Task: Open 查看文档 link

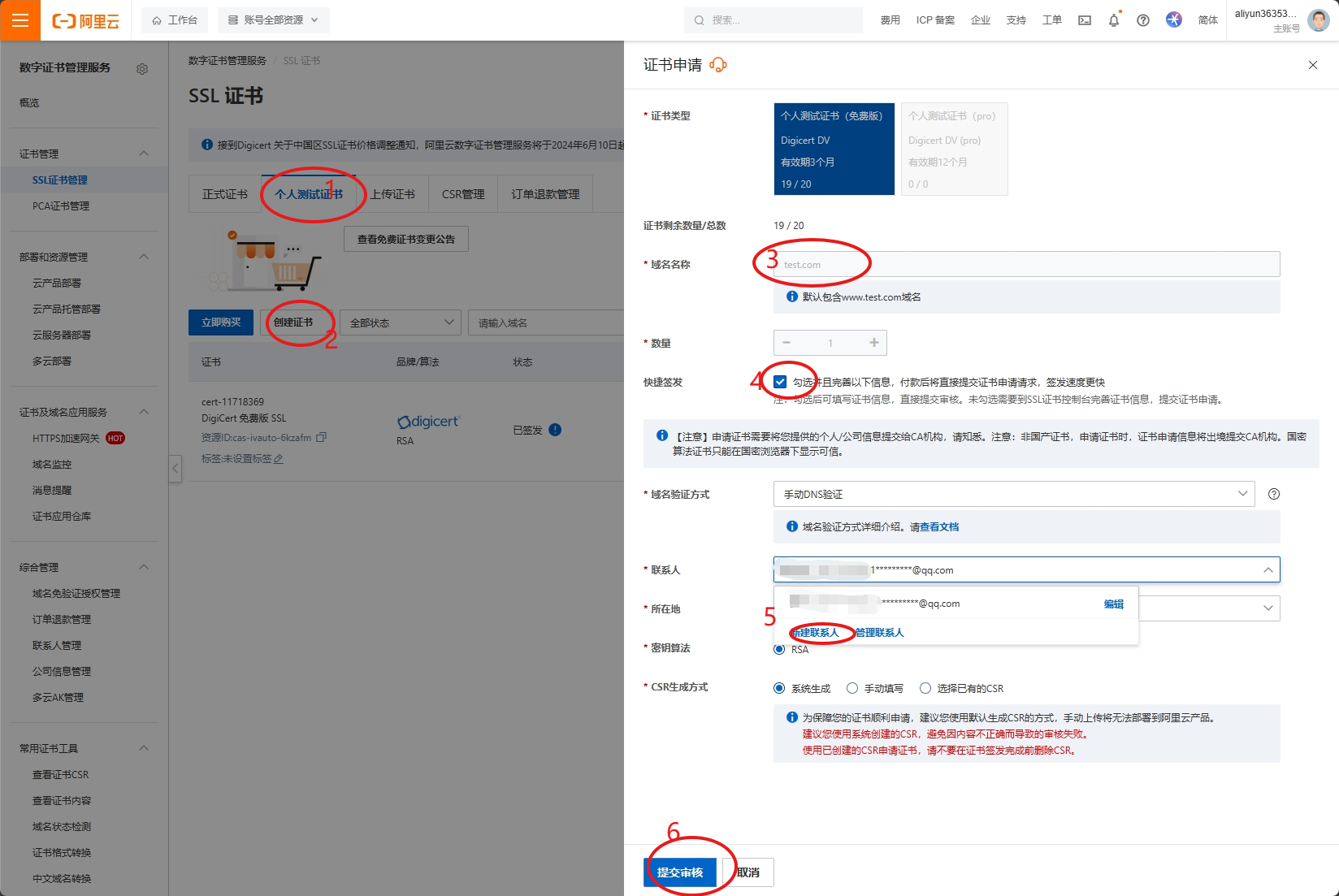Action: coord(939,527)
